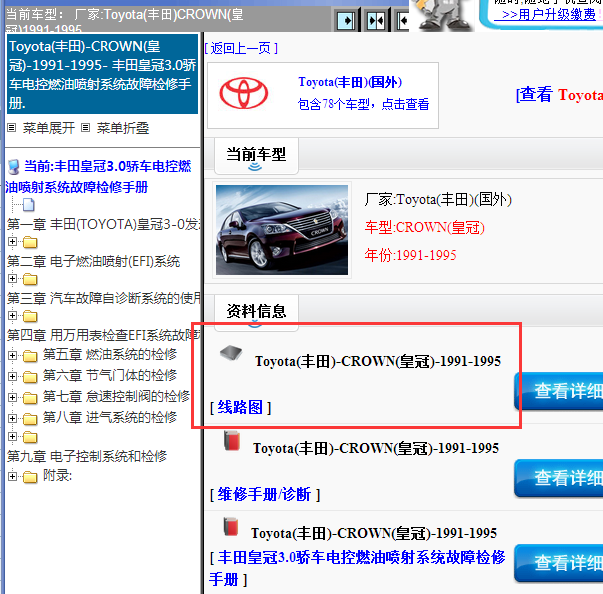Expand 第八章 进气系统的检修 tree node

pyautogui.click(x=12, y=418)
